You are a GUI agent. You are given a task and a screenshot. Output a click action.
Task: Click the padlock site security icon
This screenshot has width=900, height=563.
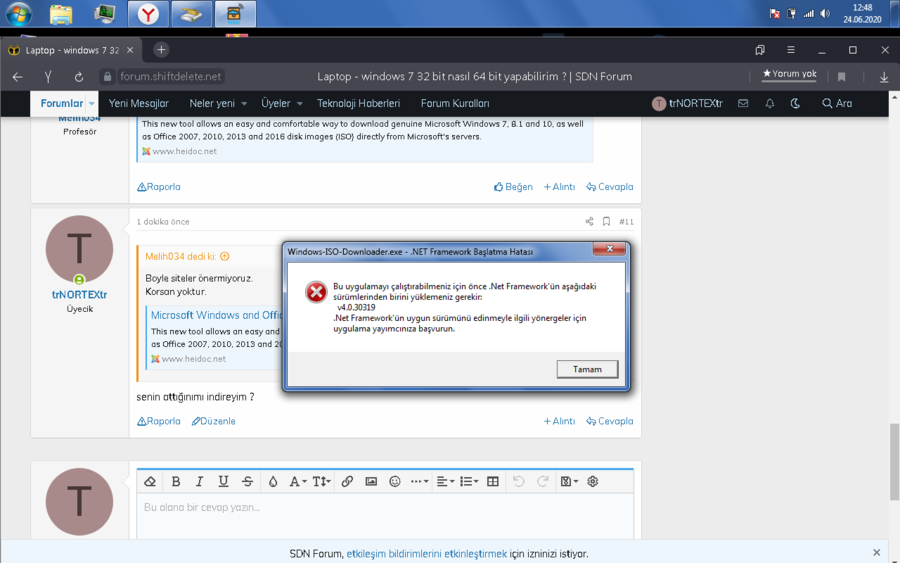107,76
